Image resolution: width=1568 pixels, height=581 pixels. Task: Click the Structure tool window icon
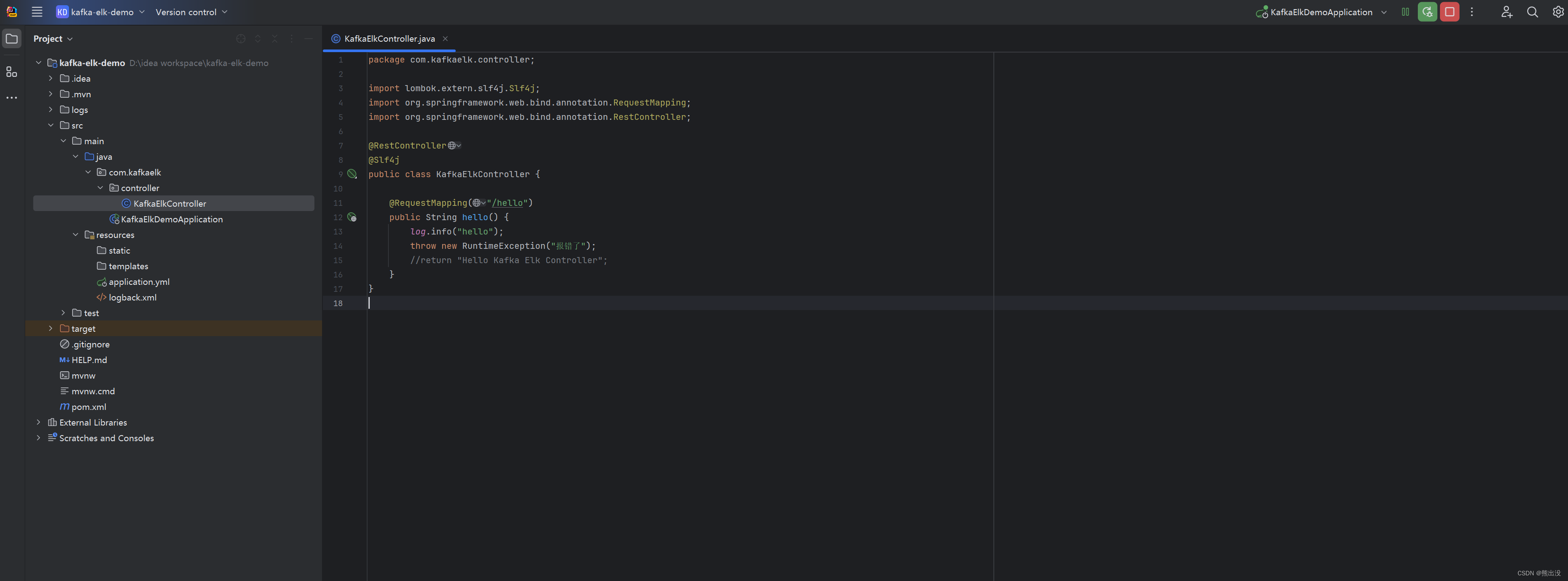click(12, 72)
